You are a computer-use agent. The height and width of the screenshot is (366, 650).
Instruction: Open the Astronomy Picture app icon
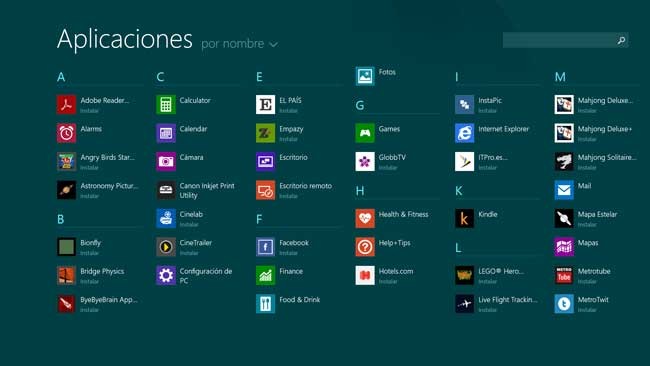66,190
